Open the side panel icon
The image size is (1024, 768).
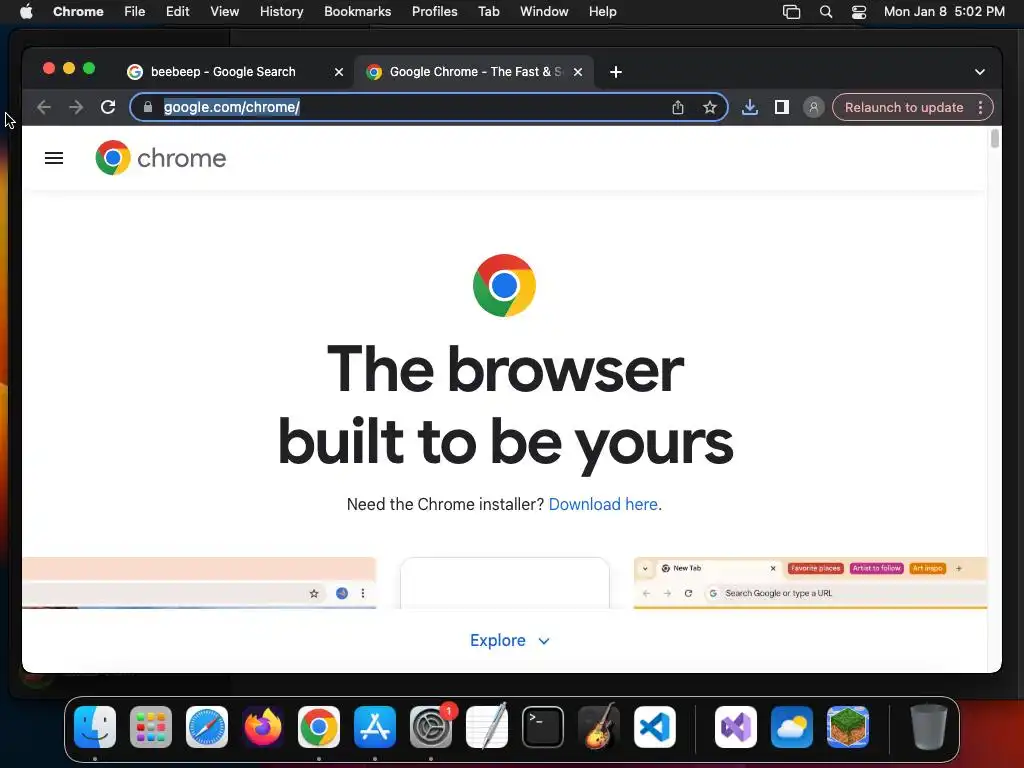pyautogui.click(x=782, y=107)
